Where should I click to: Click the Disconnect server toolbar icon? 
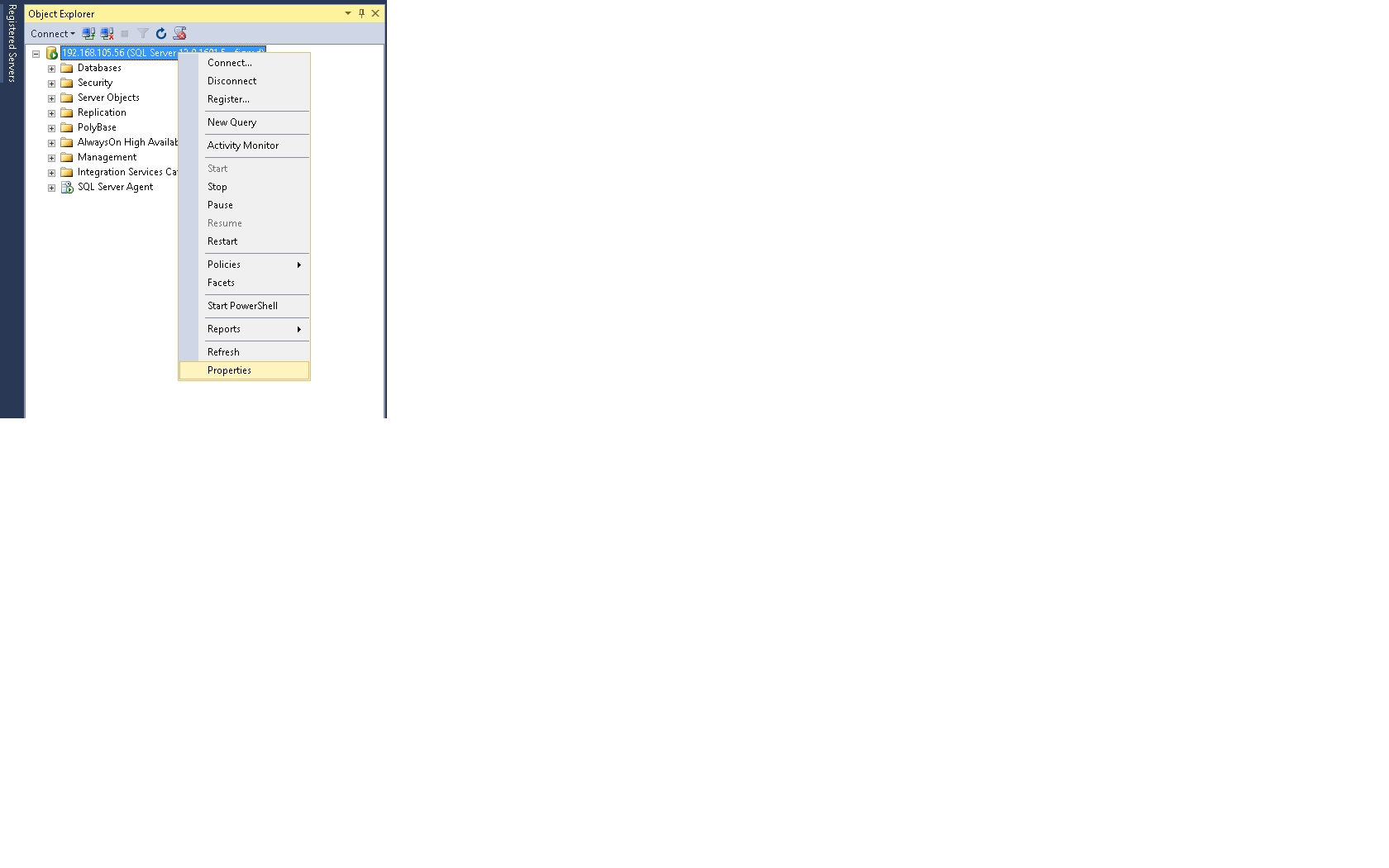(107, 34)
